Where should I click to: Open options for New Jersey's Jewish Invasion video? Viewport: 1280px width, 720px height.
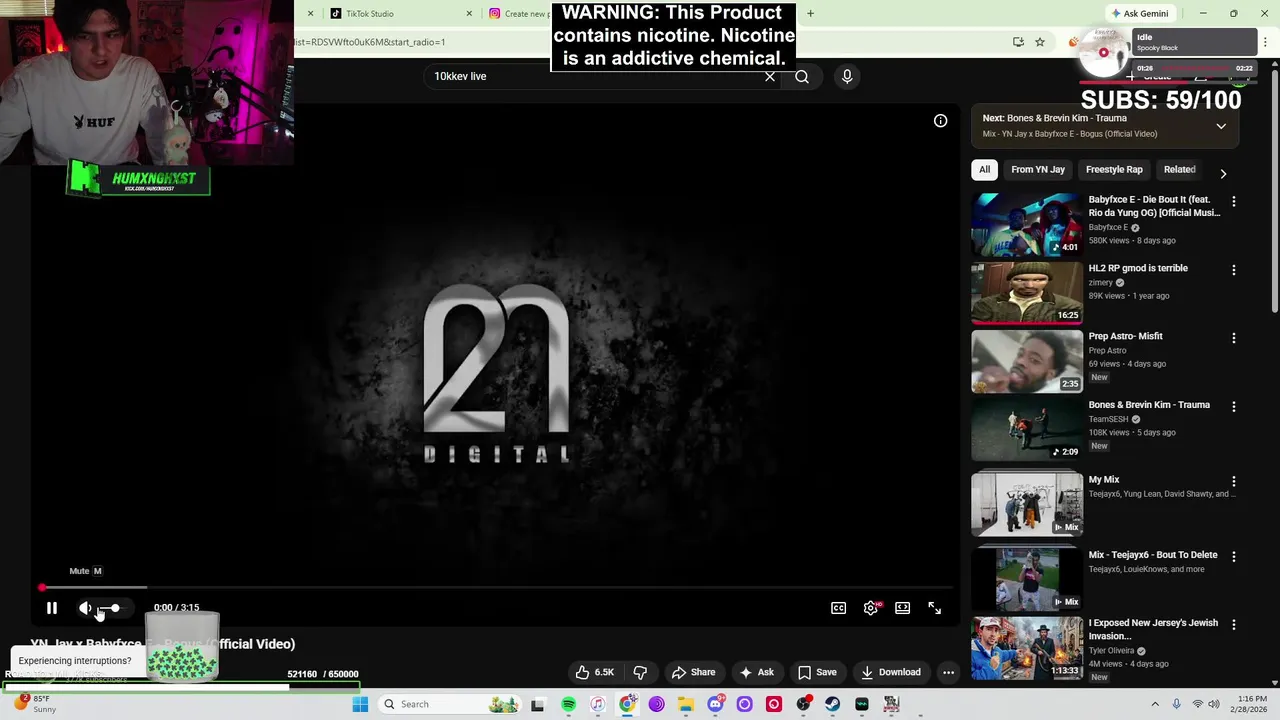click(1233, 624)
